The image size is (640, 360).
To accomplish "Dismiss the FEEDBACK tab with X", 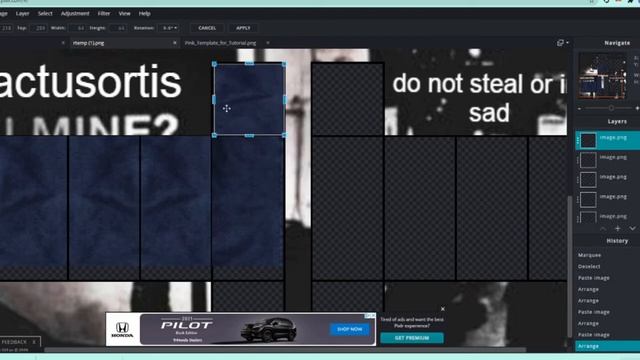I will (34, 342).
